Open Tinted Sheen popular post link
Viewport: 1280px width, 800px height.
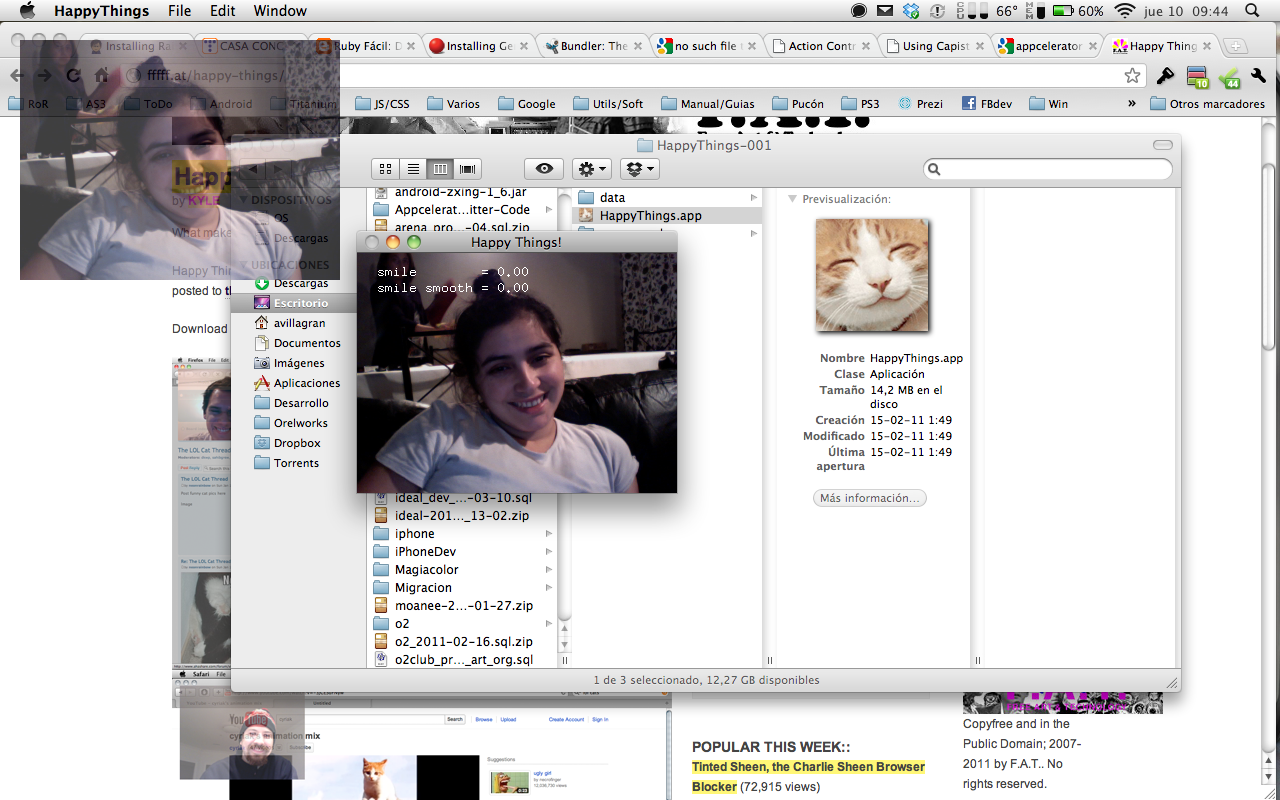point(808,777)
